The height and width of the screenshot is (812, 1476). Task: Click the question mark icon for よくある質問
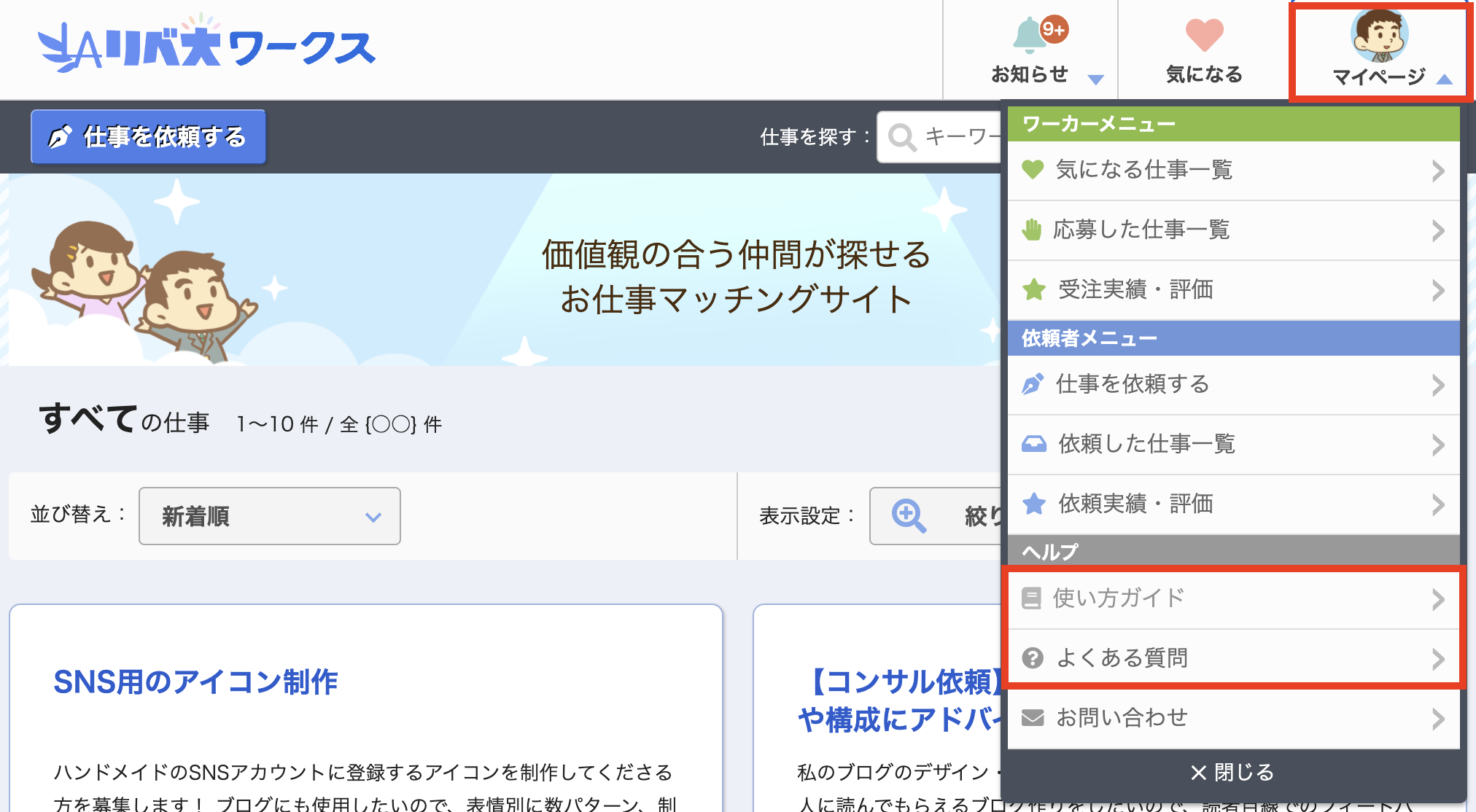click(1032, 658)
